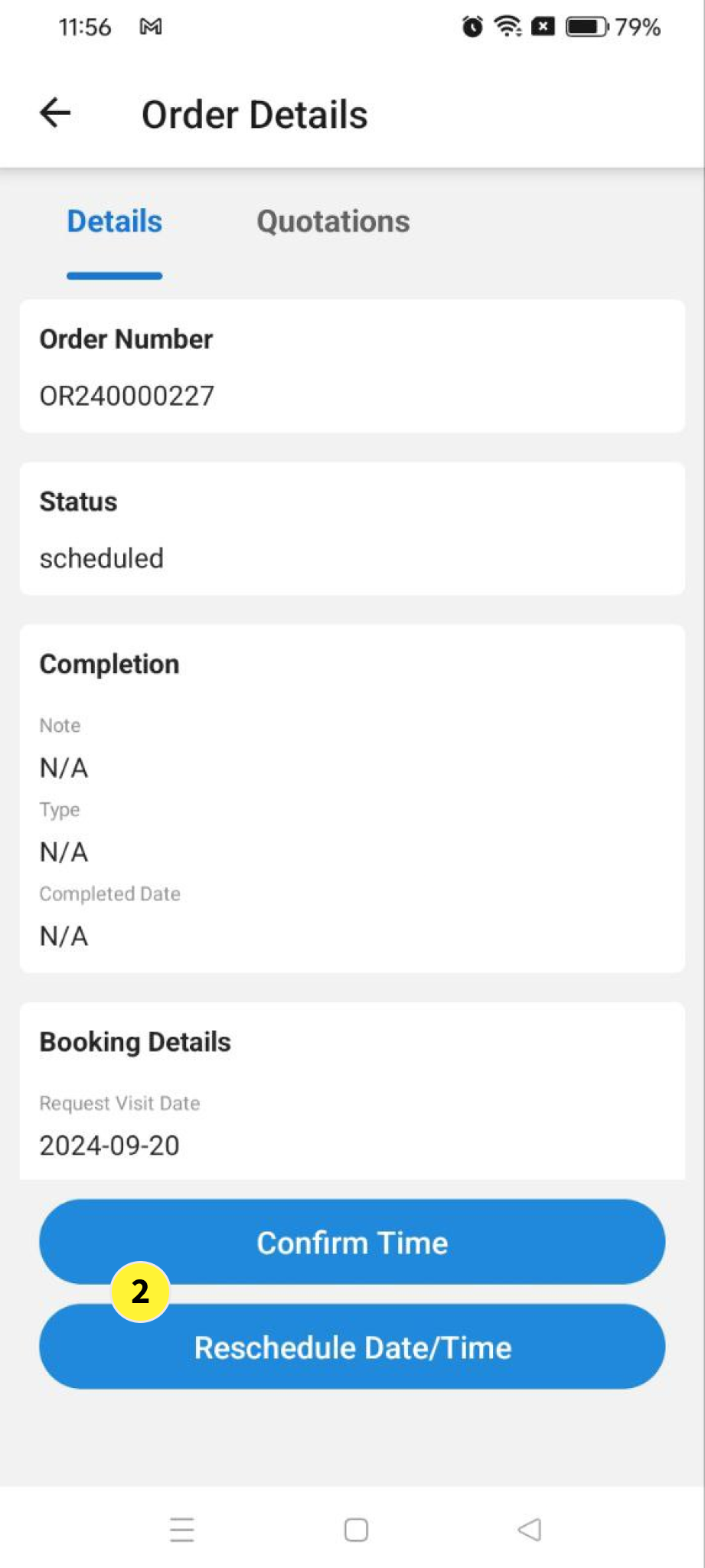The image size is (705, 1568).
Task: Tap the Request Visit Date 2024-09-20
Action: 109,1145
